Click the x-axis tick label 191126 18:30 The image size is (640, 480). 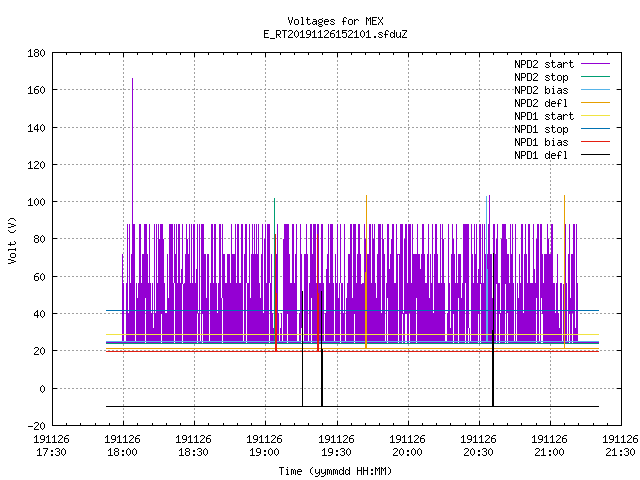(193, 446)
